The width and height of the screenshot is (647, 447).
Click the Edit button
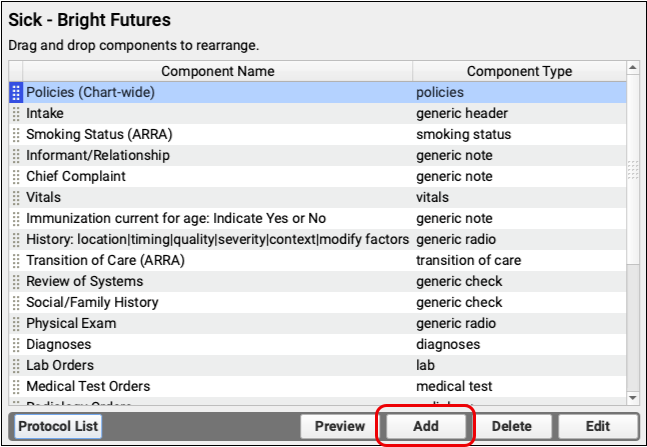598,427
